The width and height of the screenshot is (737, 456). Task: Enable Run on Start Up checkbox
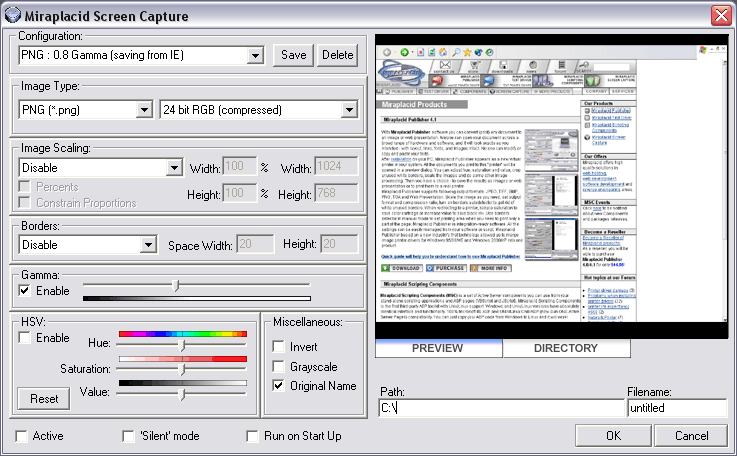pyautogui.click(x=252, y=436)
